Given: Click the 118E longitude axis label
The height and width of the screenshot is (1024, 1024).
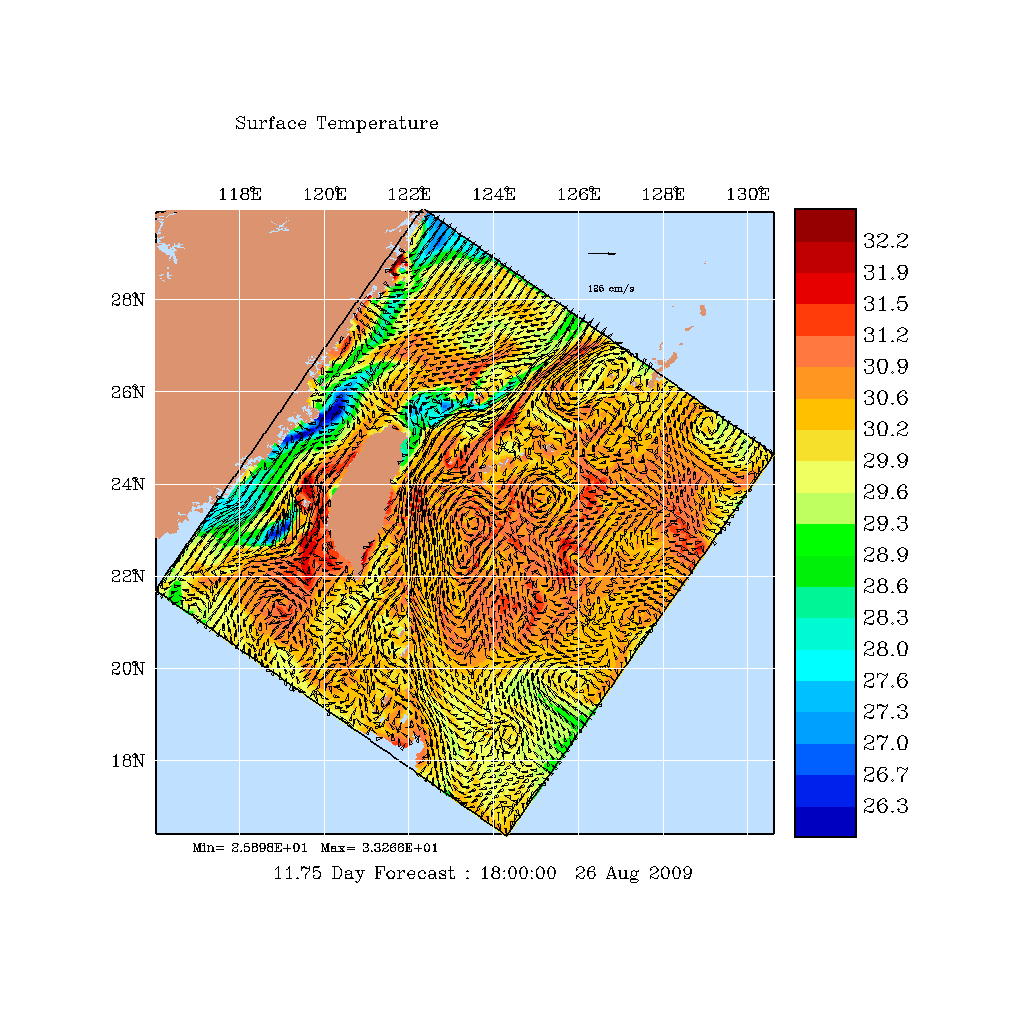Looking at the screenshot, I should pyautogui.click(x=240, y=195).
